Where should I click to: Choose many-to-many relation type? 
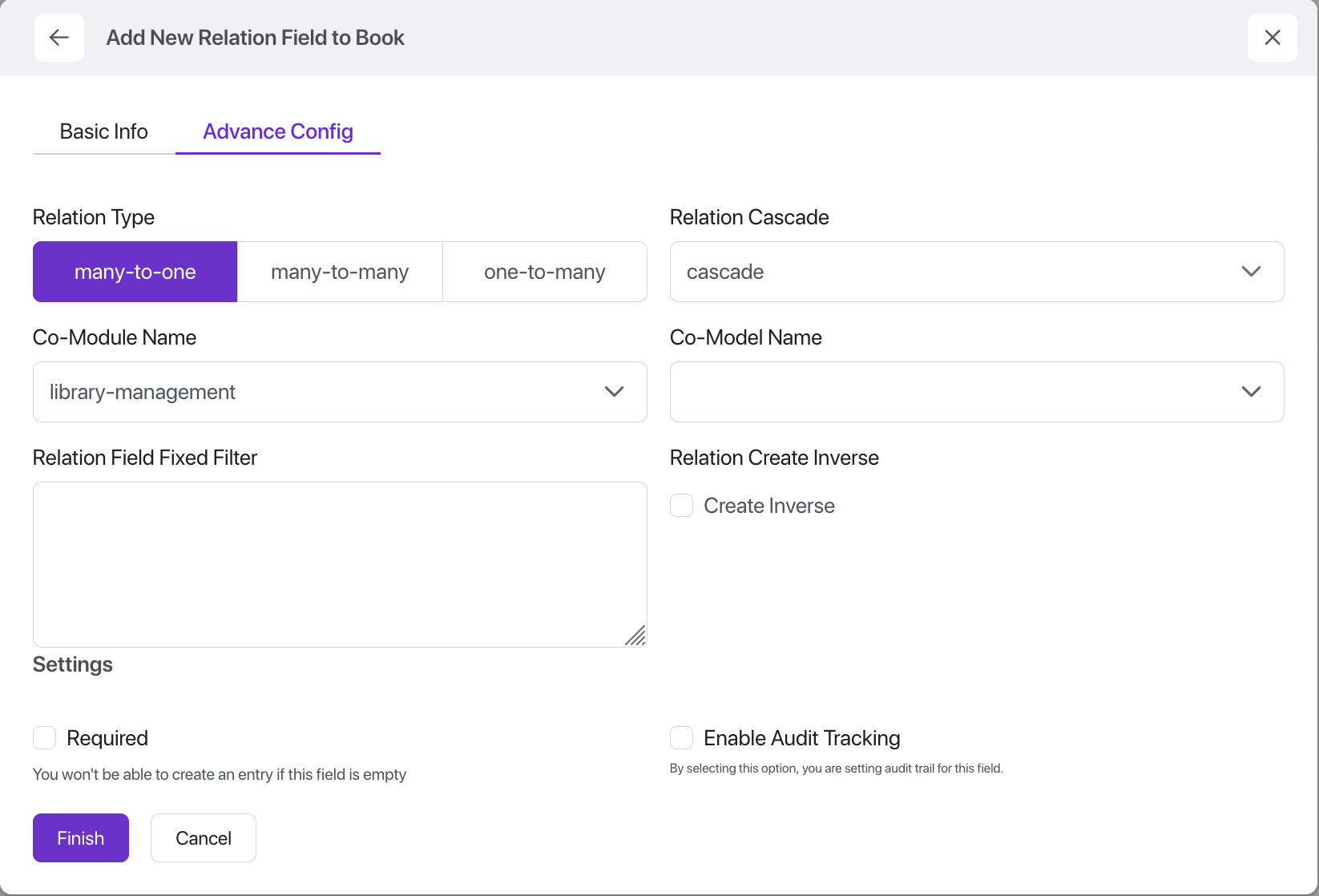click(340, 272)
